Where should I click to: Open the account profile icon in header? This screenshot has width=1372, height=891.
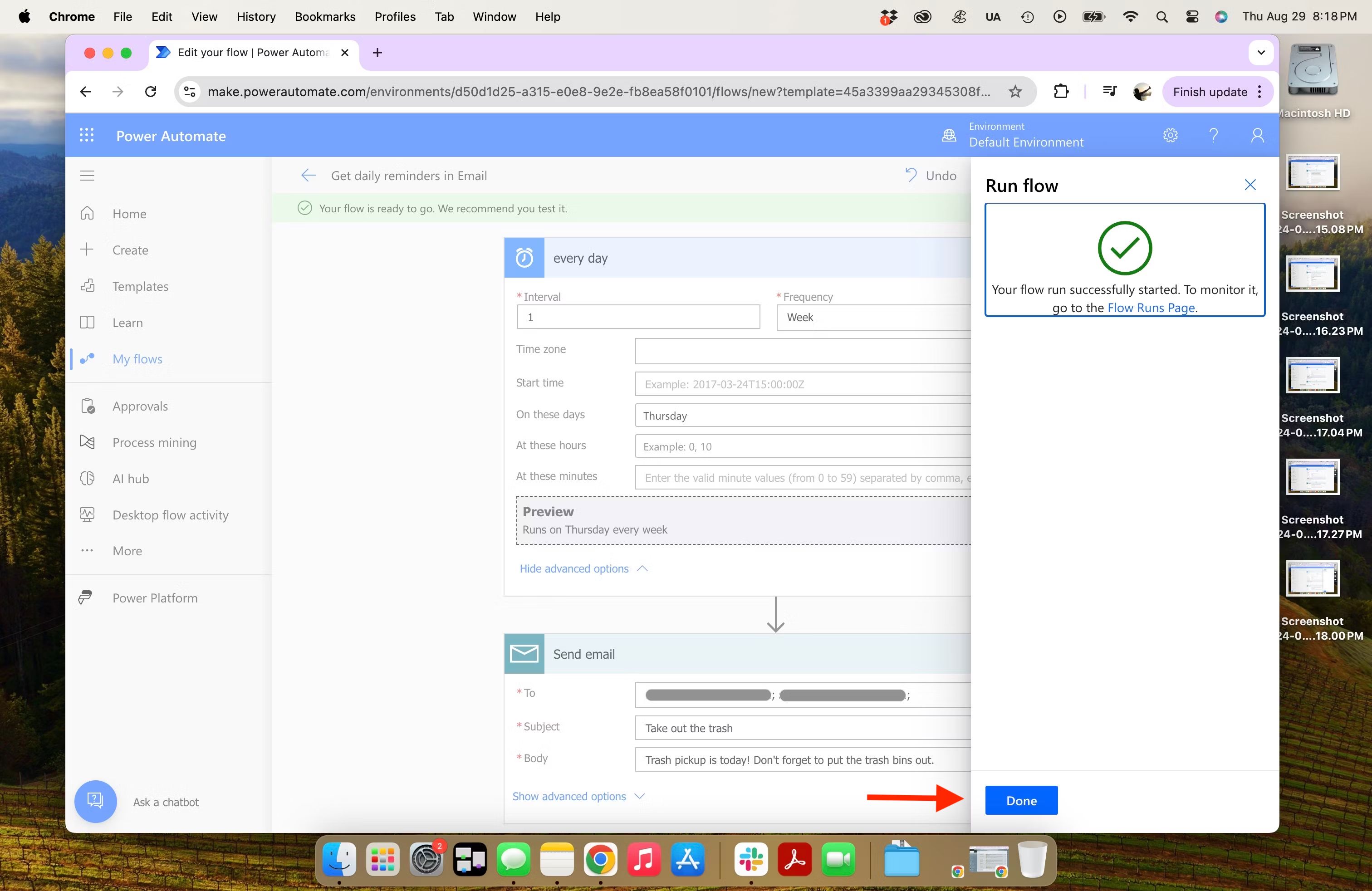click(1257, 136)
